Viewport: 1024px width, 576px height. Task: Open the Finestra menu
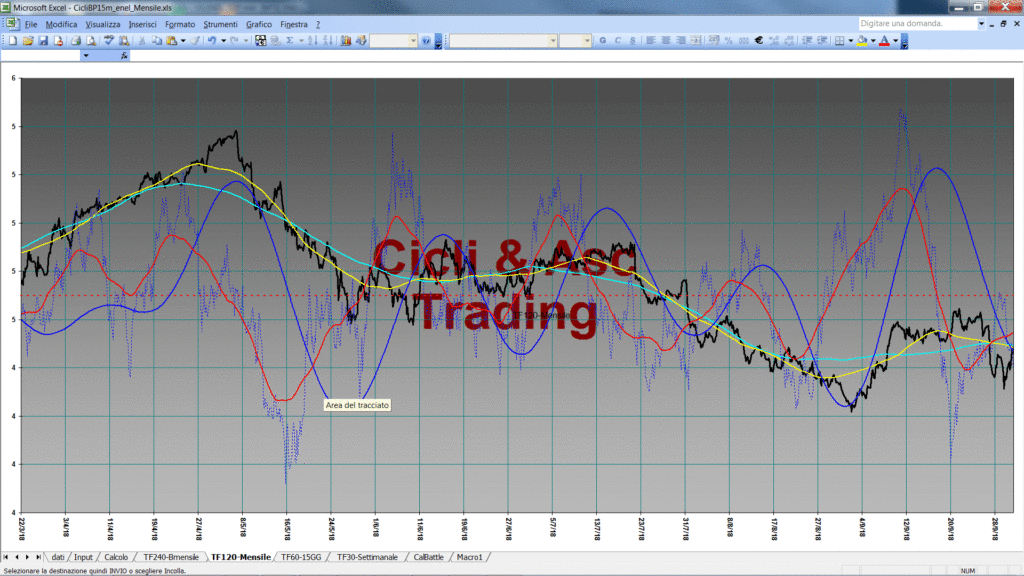click(x=294, y=24)
